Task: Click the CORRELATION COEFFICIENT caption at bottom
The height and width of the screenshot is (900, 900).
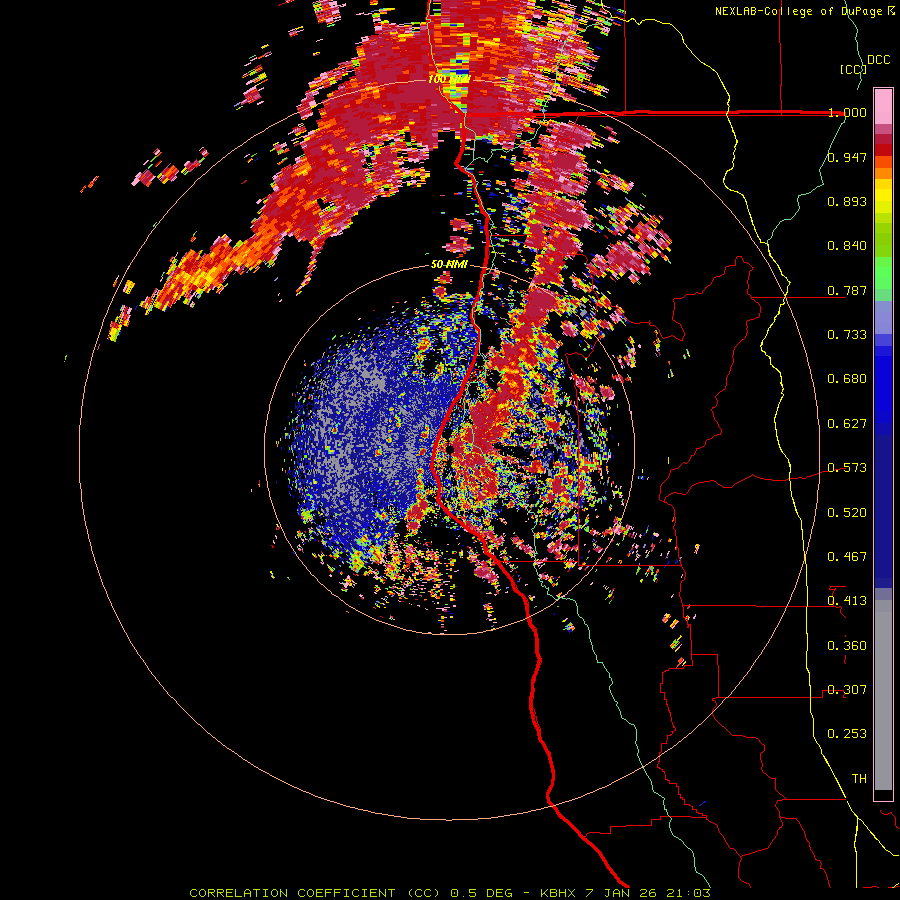Action: coord(450,893)
